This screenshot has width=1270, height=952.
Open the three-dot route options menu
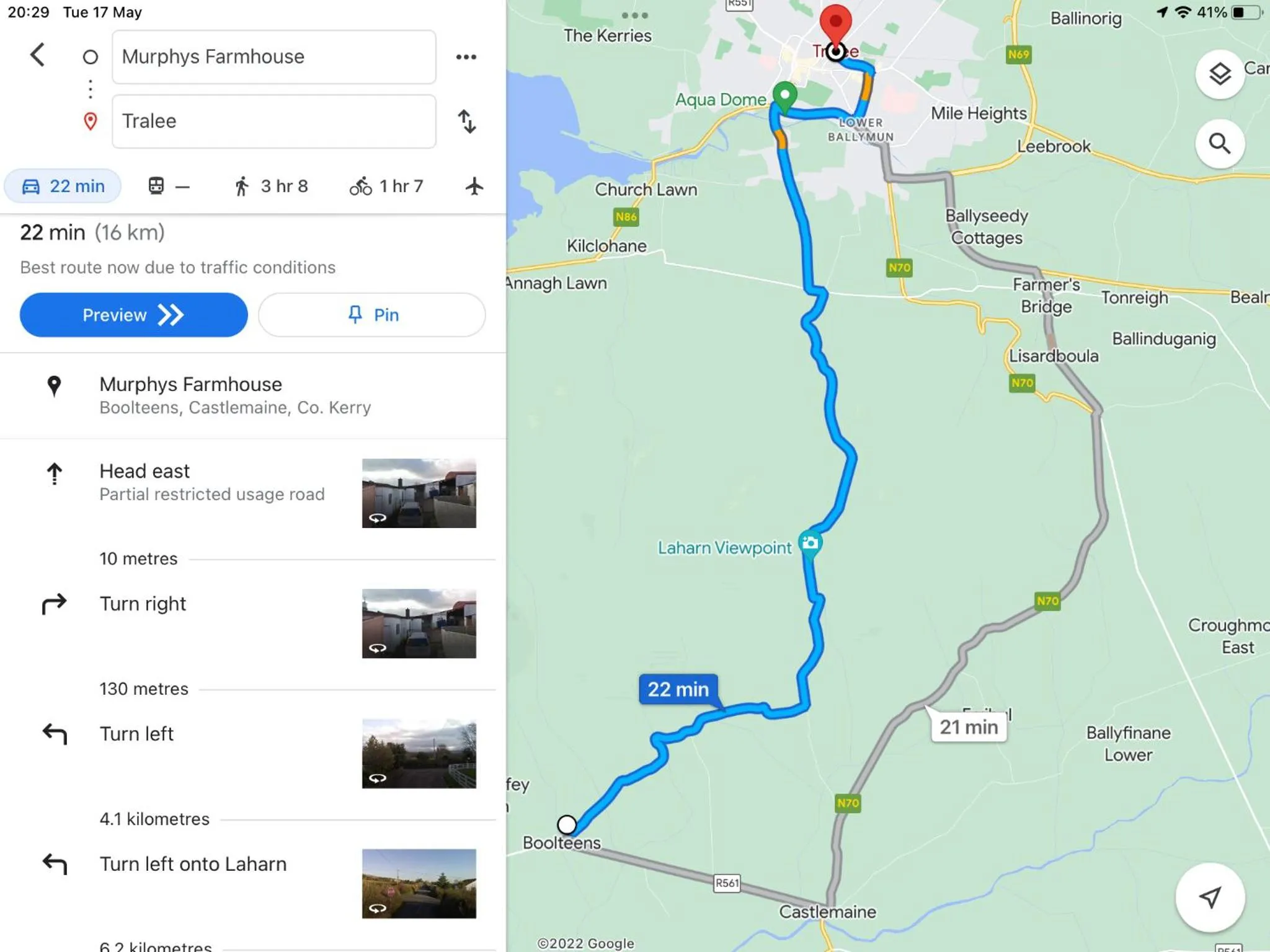coord(466,57)
